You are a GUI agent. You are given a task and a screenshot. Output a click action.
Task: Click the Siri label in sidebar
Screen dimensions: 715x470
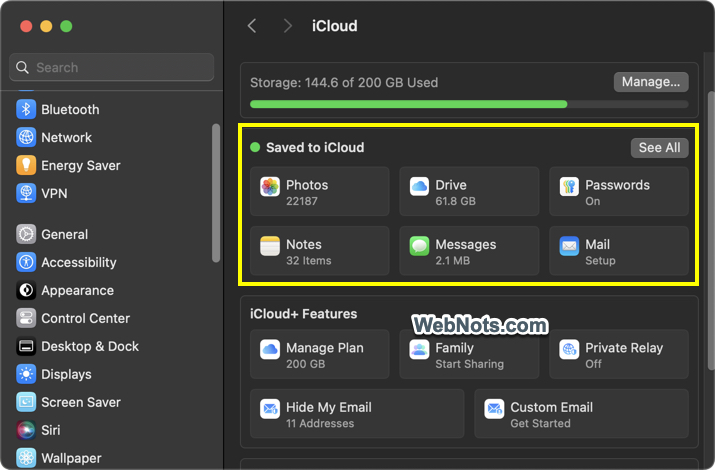coord(51,430)
